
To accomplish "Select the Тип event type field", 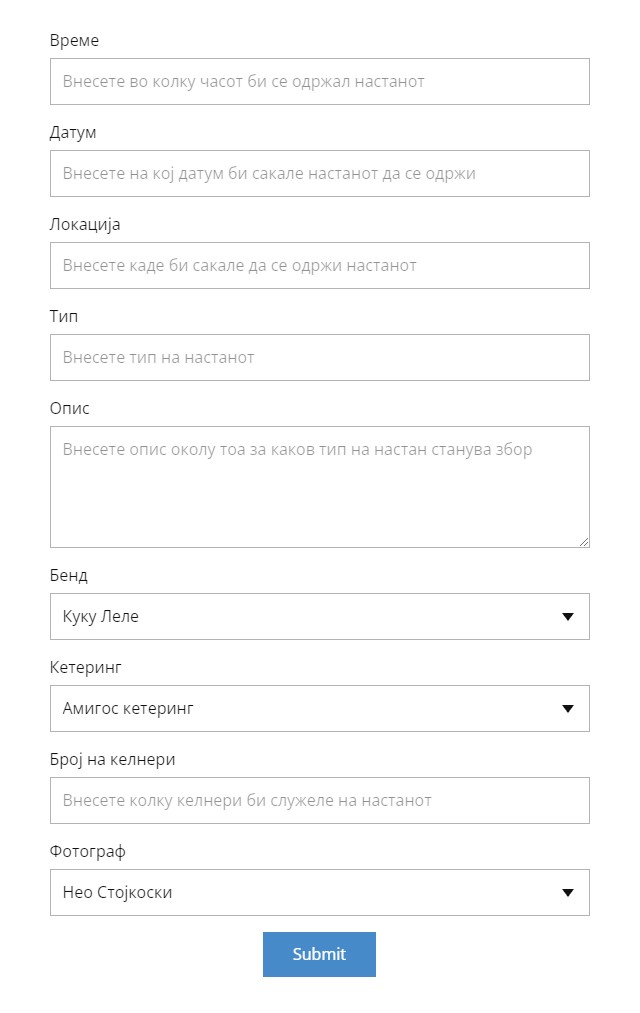I will pos(319,357).
